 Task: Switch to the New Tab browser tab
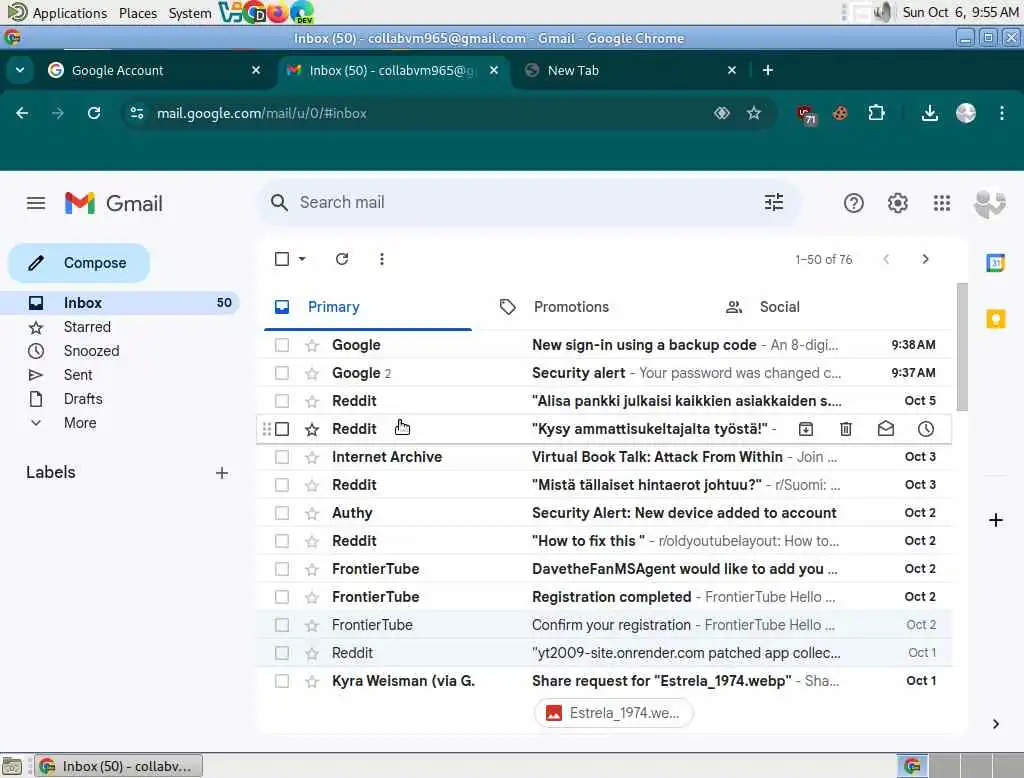point(630,71)
